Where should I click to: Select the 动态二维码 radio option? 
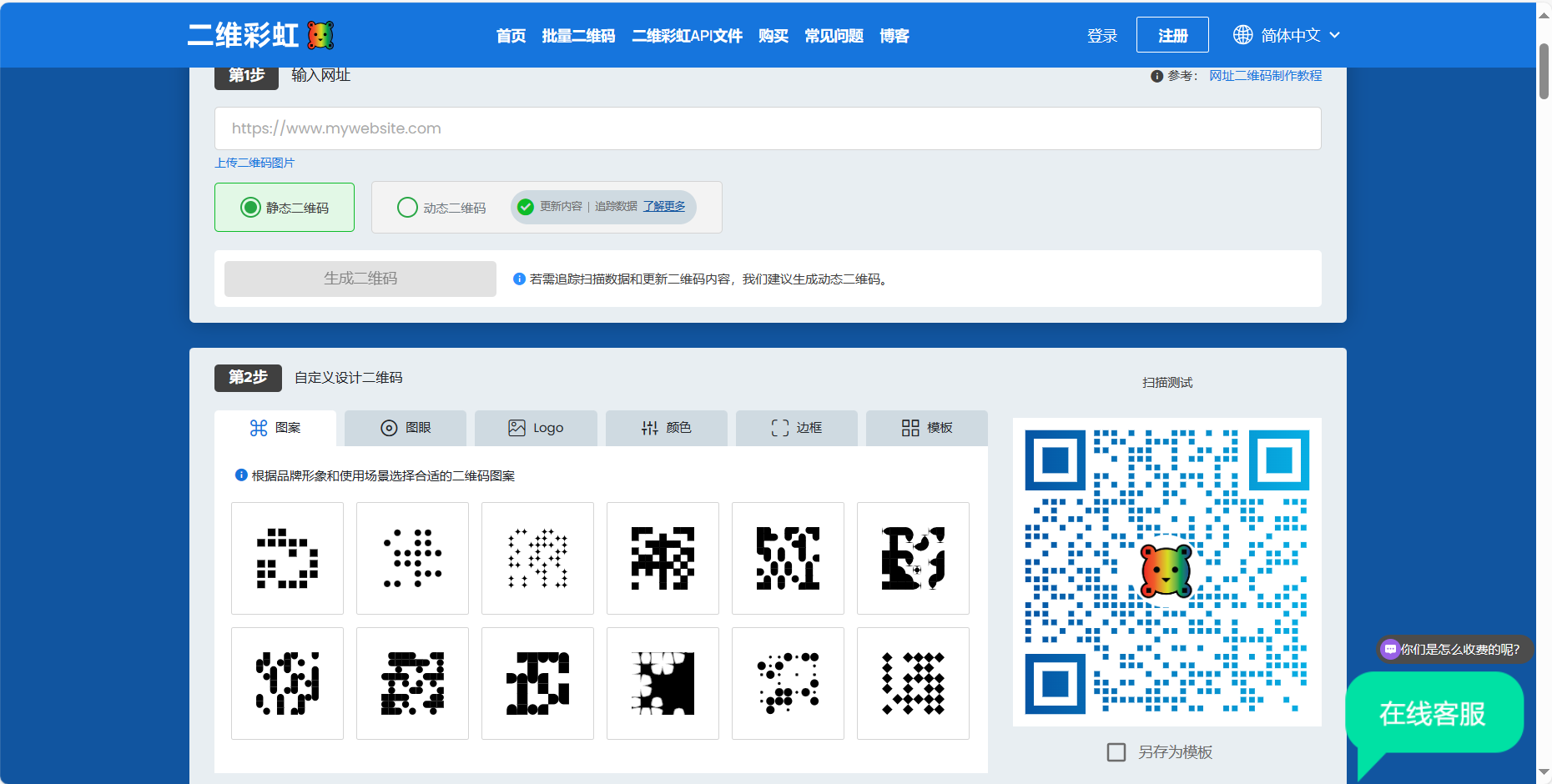point(407,208)
